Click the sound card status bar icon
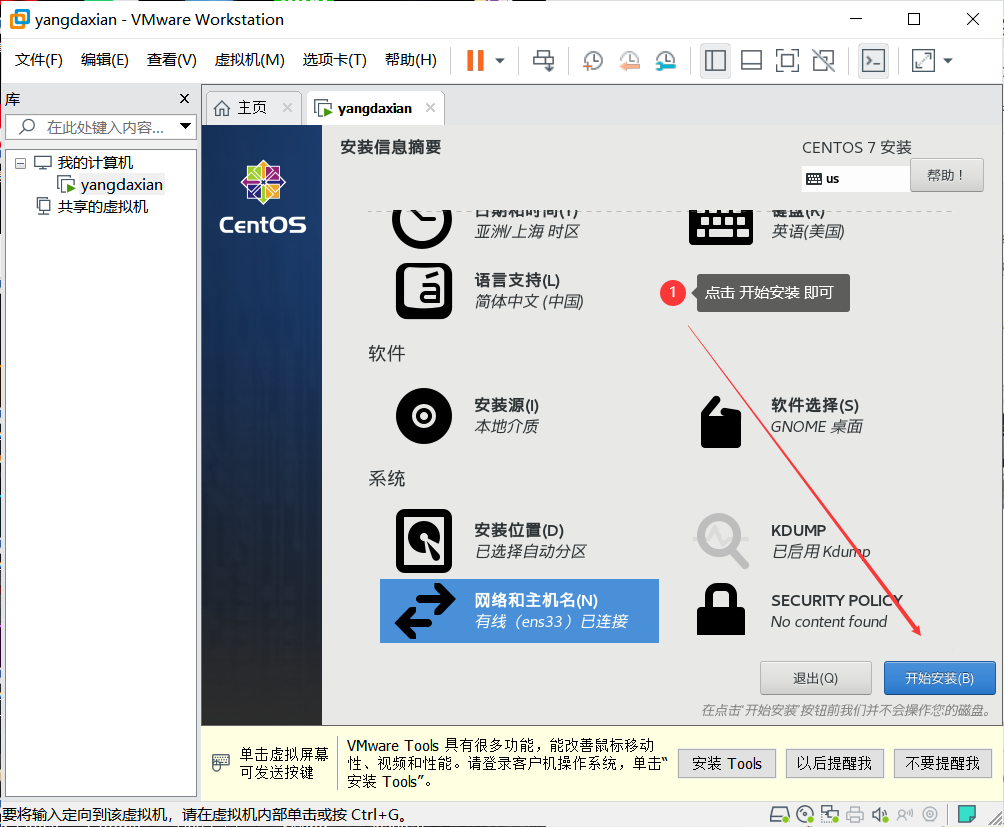 click(880, 814)
